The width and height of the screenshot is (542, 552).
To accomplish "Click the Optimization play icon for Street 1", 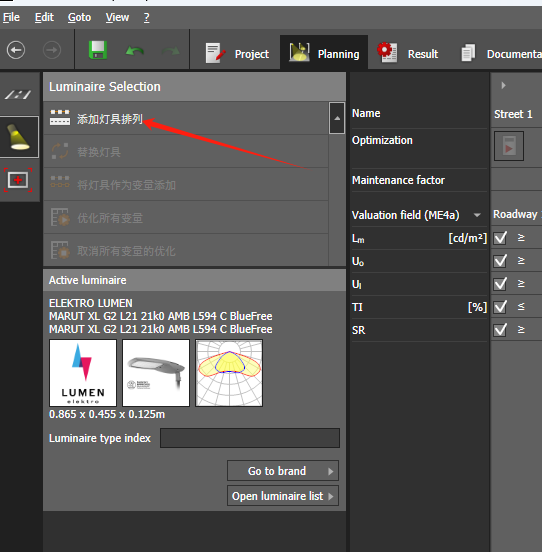I will [x=509, y=146].
